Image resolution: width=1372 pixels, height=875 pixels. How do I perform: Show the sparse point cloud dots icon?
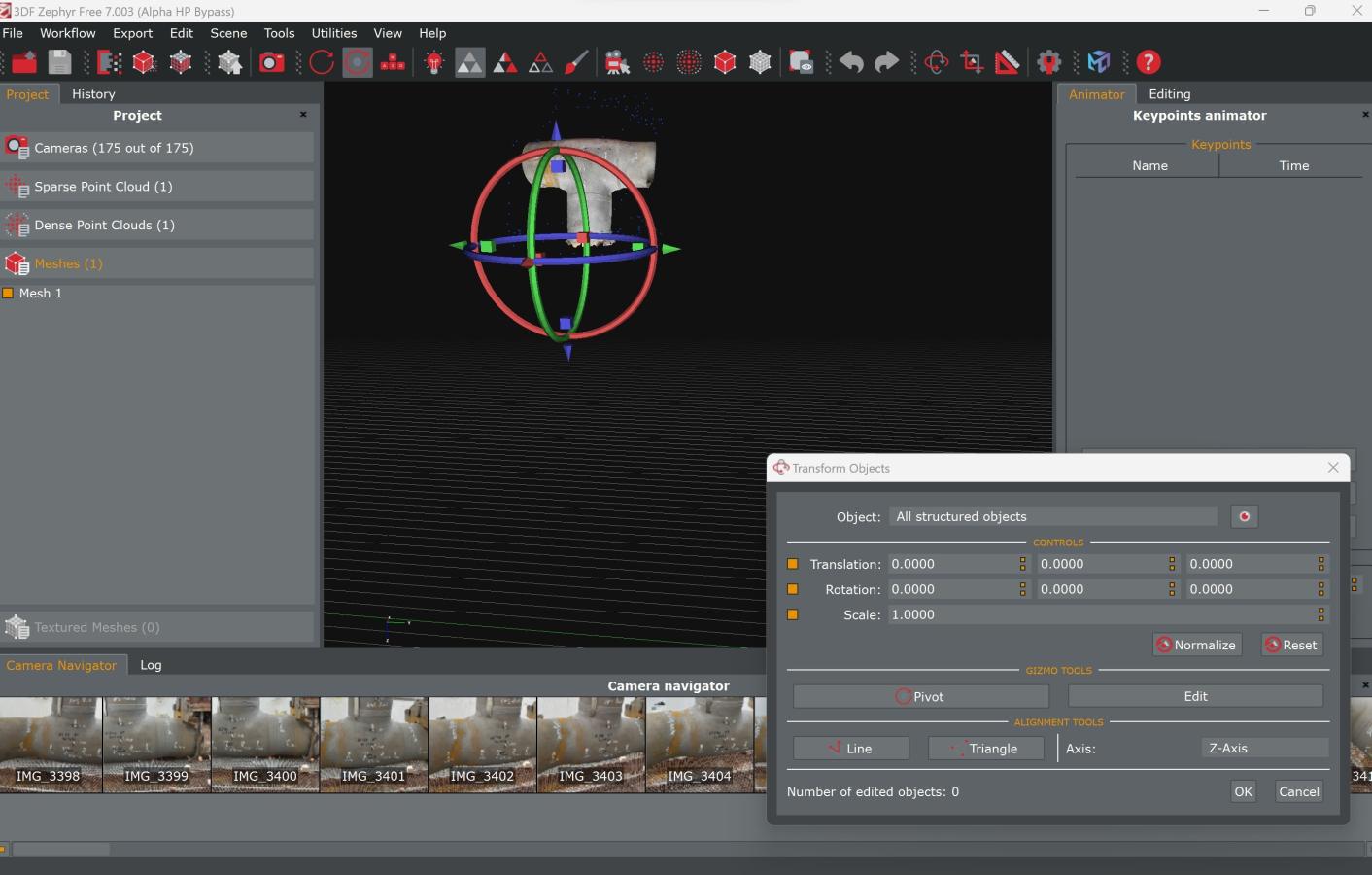[x=654, y=62]
